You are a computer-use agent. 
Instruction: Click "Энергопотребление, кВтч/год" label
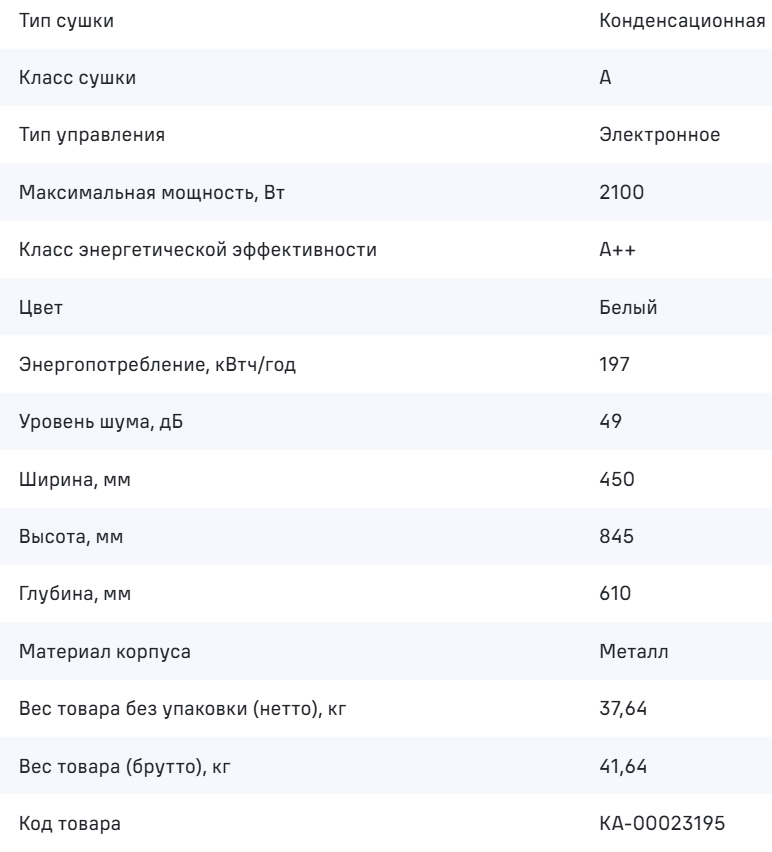pos(158,365)
